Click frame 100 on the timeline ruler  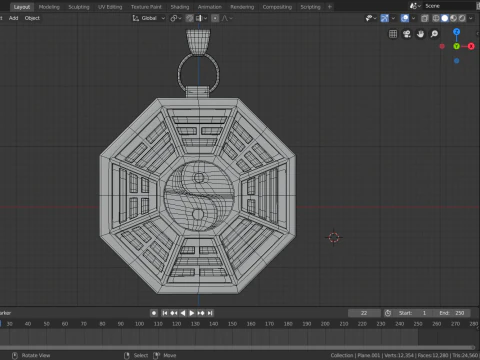coord(139,324)
